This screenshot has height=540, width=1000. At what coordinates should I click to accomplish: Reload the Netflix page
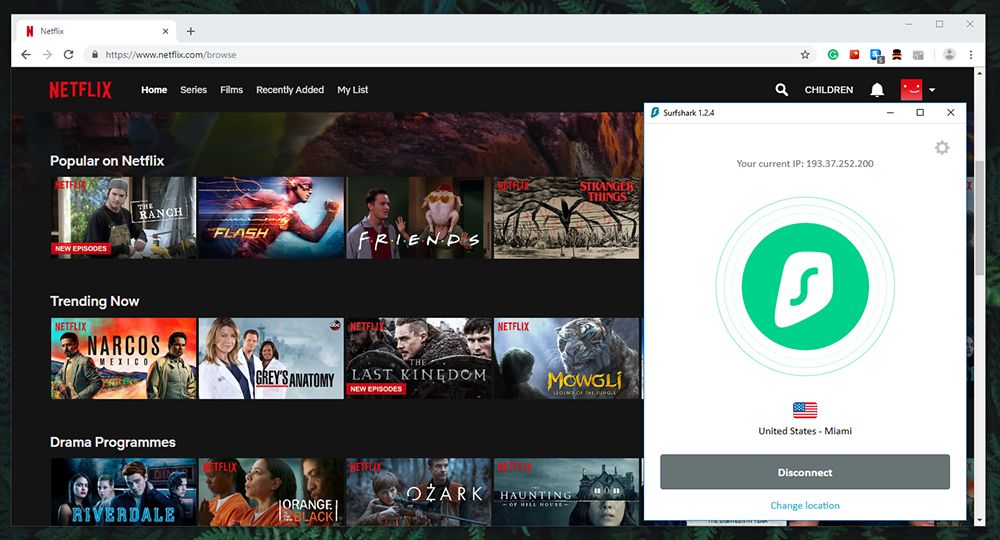(x=68, y=55)
